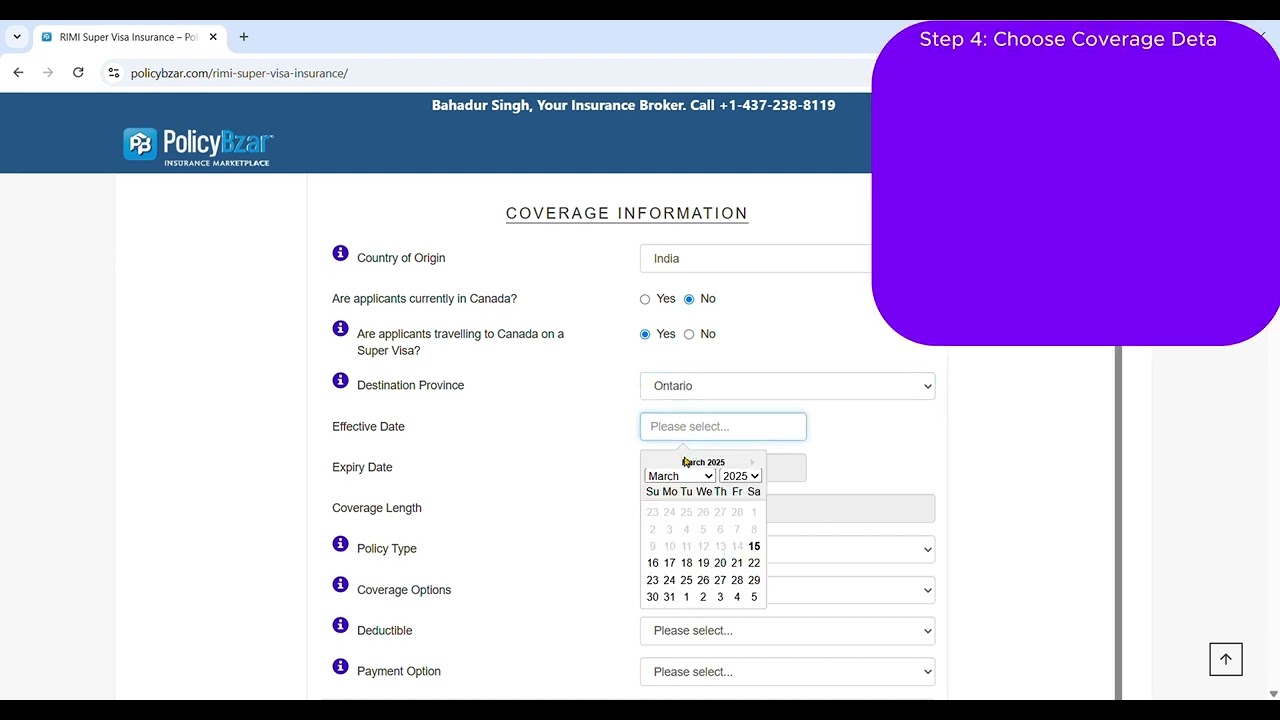Click the site information icon in address bar
Screen dimensions: 1280x720
(114, 73)
